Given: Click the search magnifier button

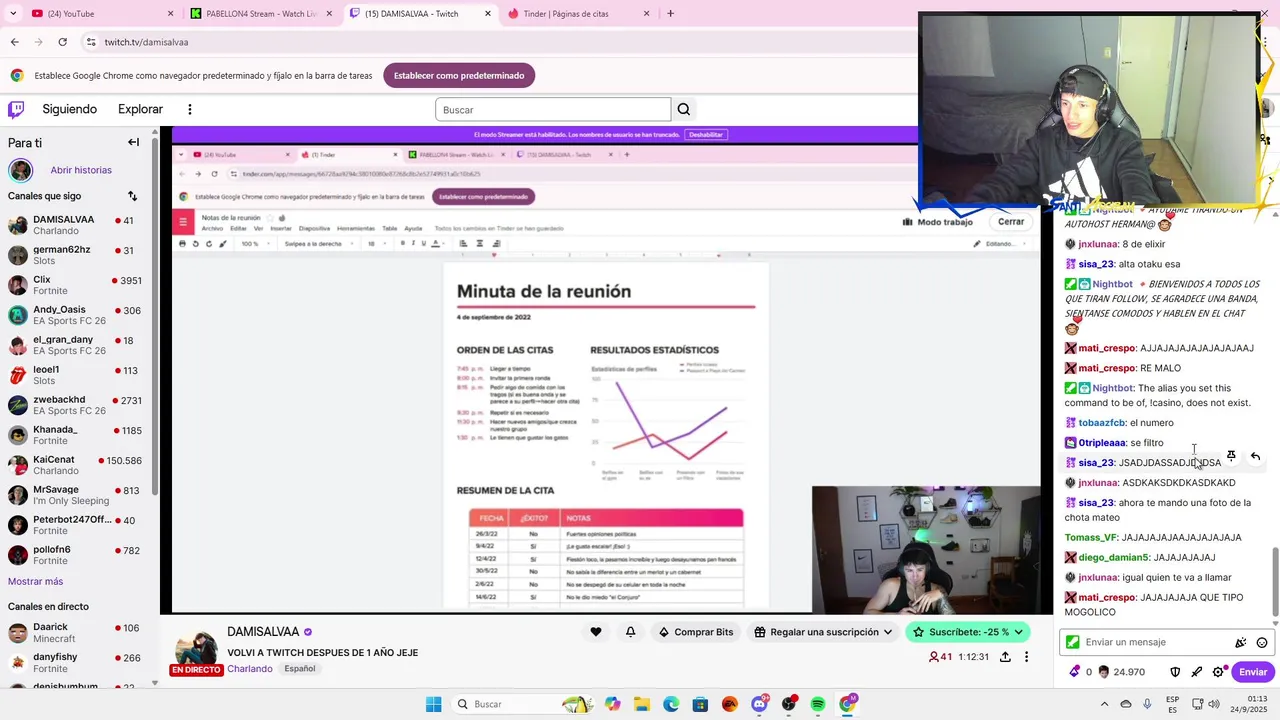Looking at the screenshot, I should pos(684,109).
